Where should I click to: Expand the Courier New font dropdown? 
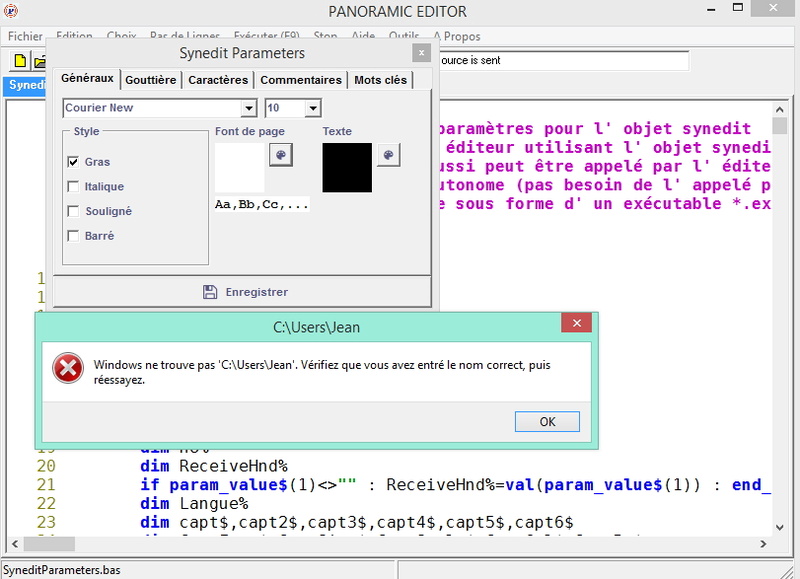(248, 108)
